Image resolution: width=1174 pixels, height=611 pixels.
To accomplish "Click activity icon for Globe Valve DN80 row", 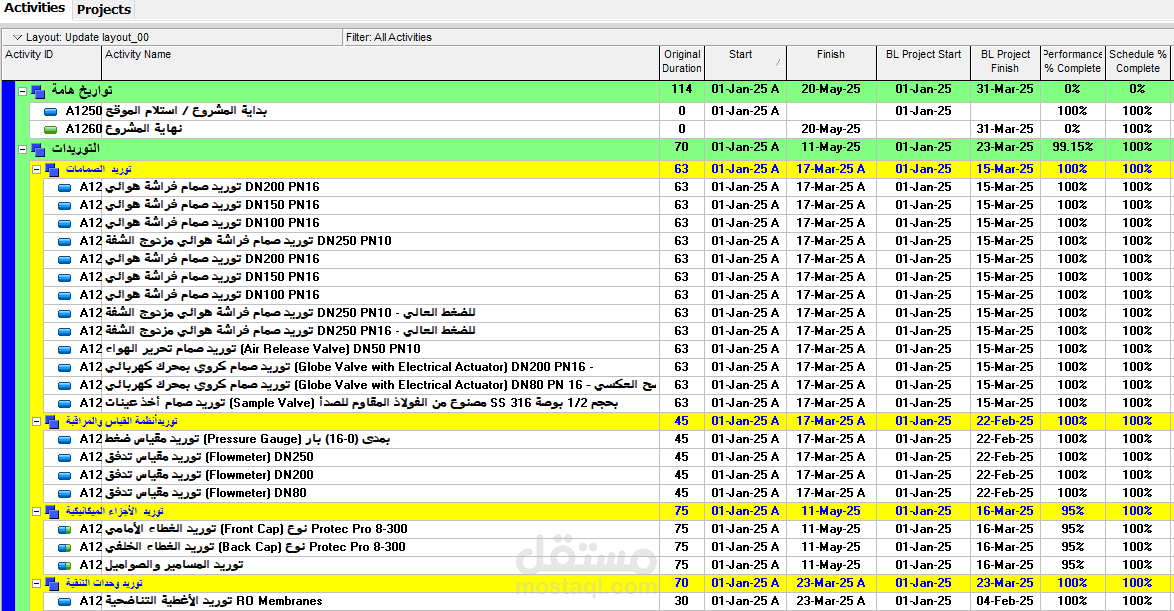I will click(x=65, y=386).
